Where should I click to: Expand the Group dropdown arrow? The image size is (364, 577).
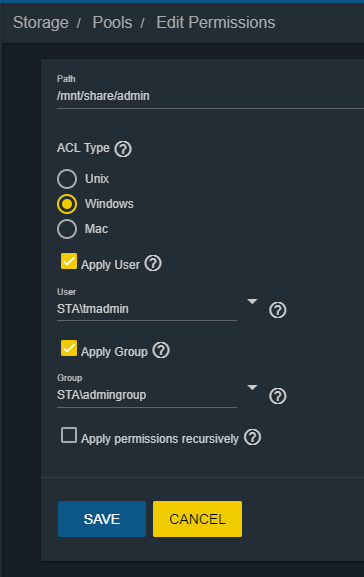pyautogui.click(x=252, y=387)
